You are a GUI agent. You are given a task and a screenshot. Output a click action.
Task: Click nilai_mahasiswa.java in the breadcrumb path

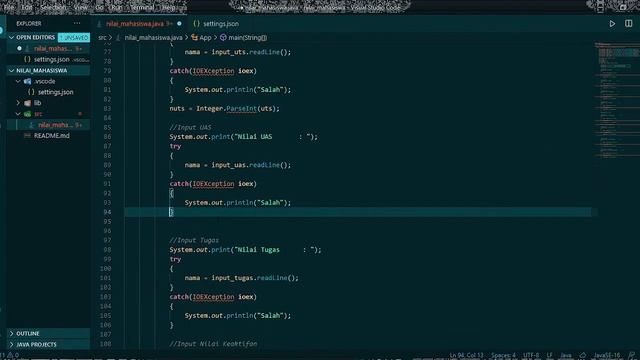153,38
